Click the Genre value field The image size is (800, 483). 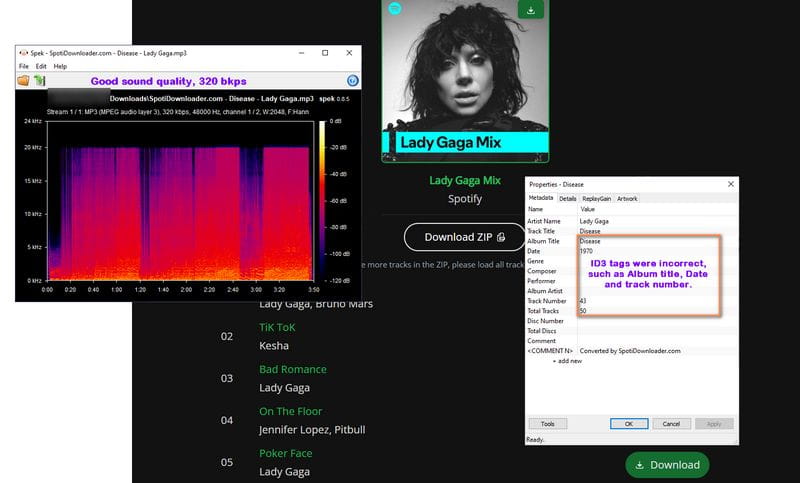(x=657, y=261)
